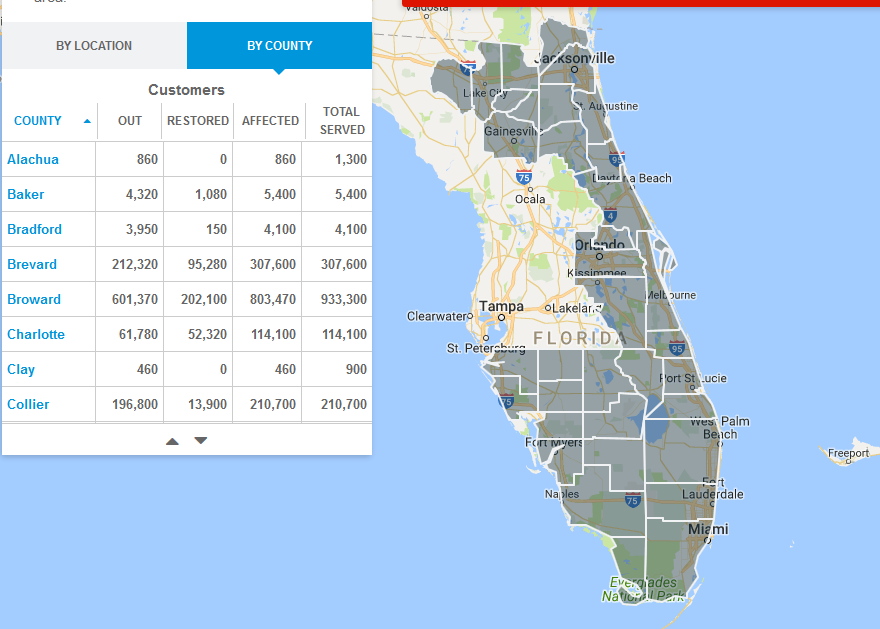This screenshot has height=629, width=880.
Task: Click Bradford's 3,950 out value
Action: click(x=141, y=229)
